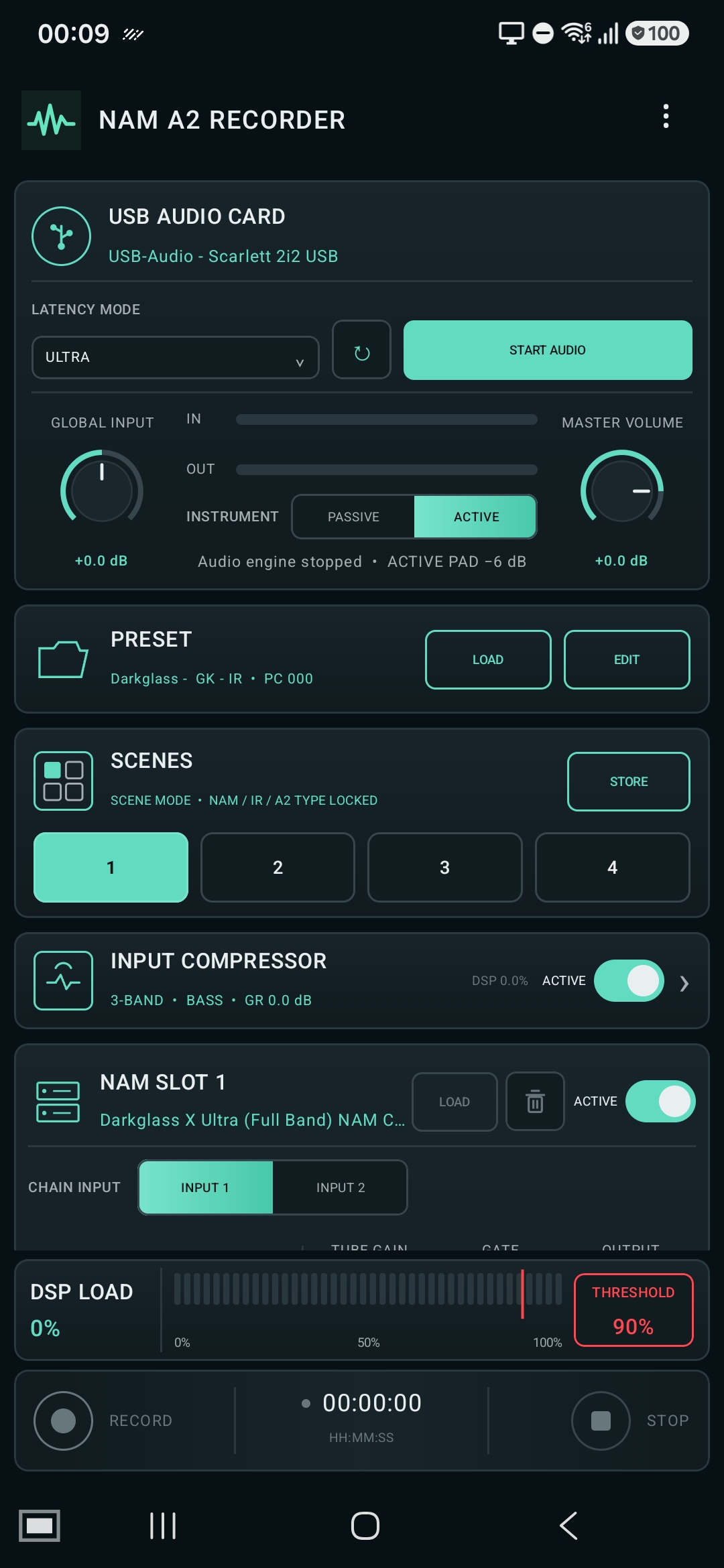Tap cellular signal bars icon
Viewport: 724px width, 1568px height.
coord(608,33)
